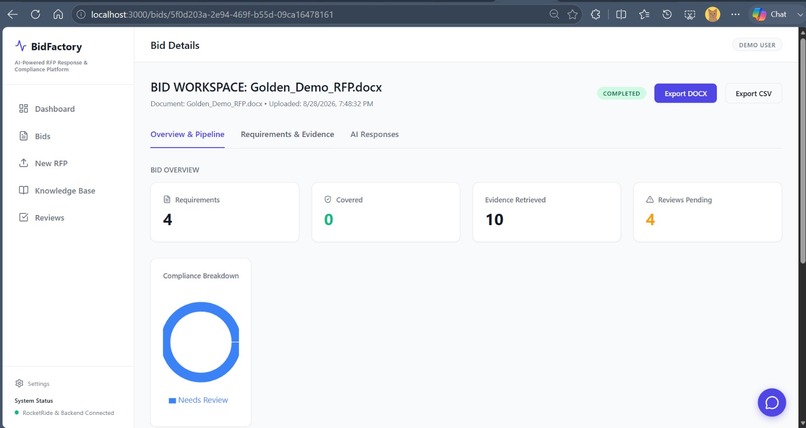Switch to the AI Responses tab
Screen dimensions: 806x428
coord(374,135)
